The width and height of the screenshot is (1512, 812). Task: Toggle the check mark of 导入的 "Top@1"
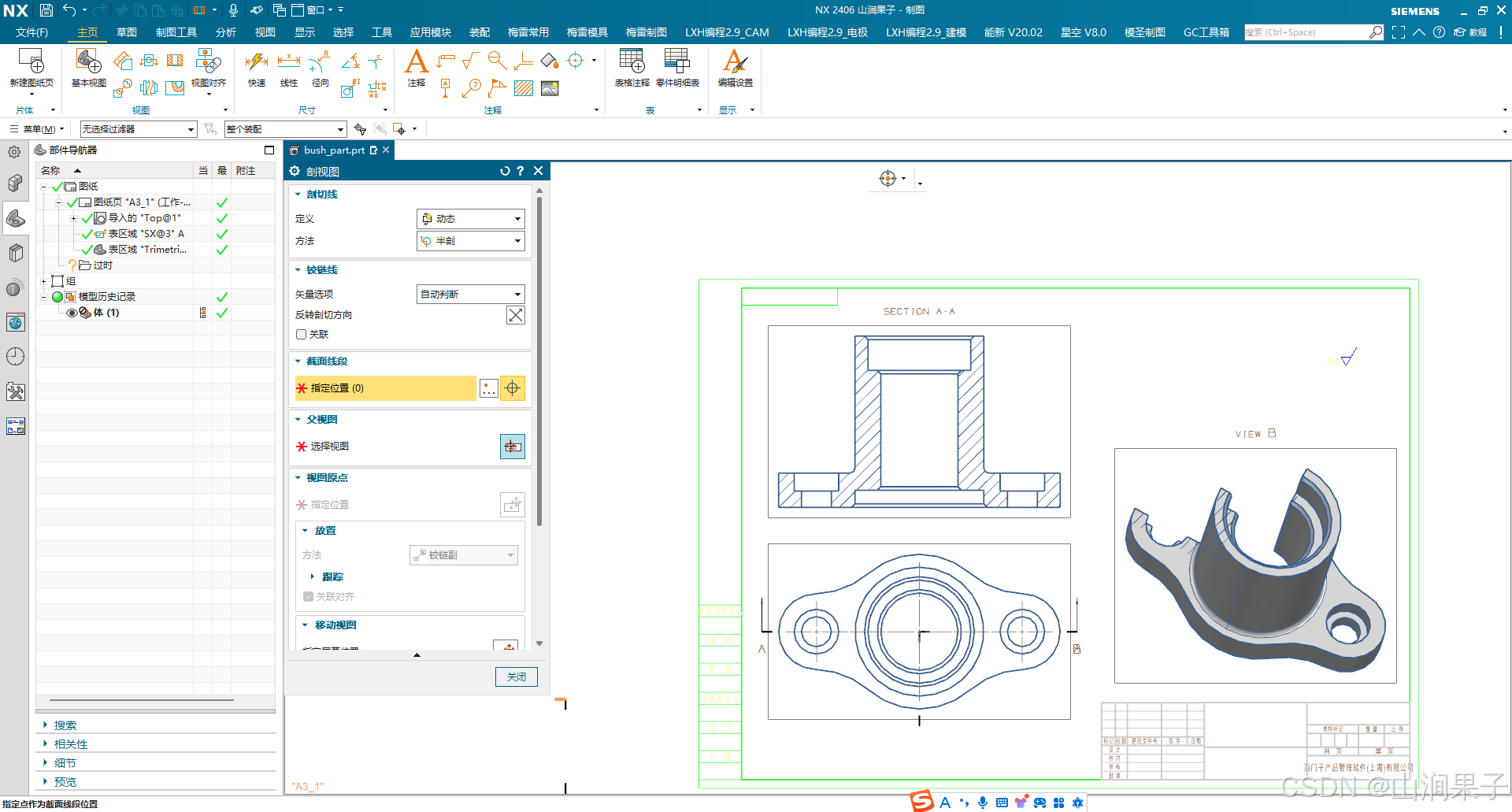[x=87, y=218]
